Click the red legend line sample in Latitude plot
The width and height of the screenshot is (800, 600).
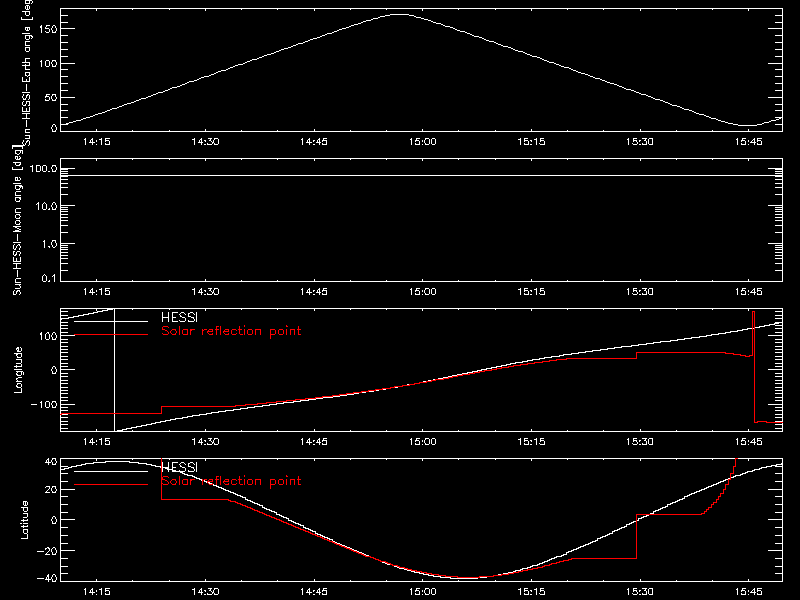[x=111, y=484]
